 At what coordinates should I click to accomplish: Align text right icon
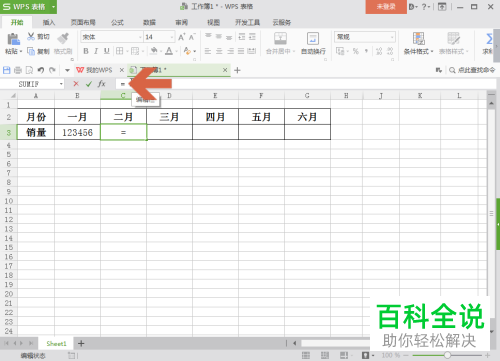click(x=230, y=51)
